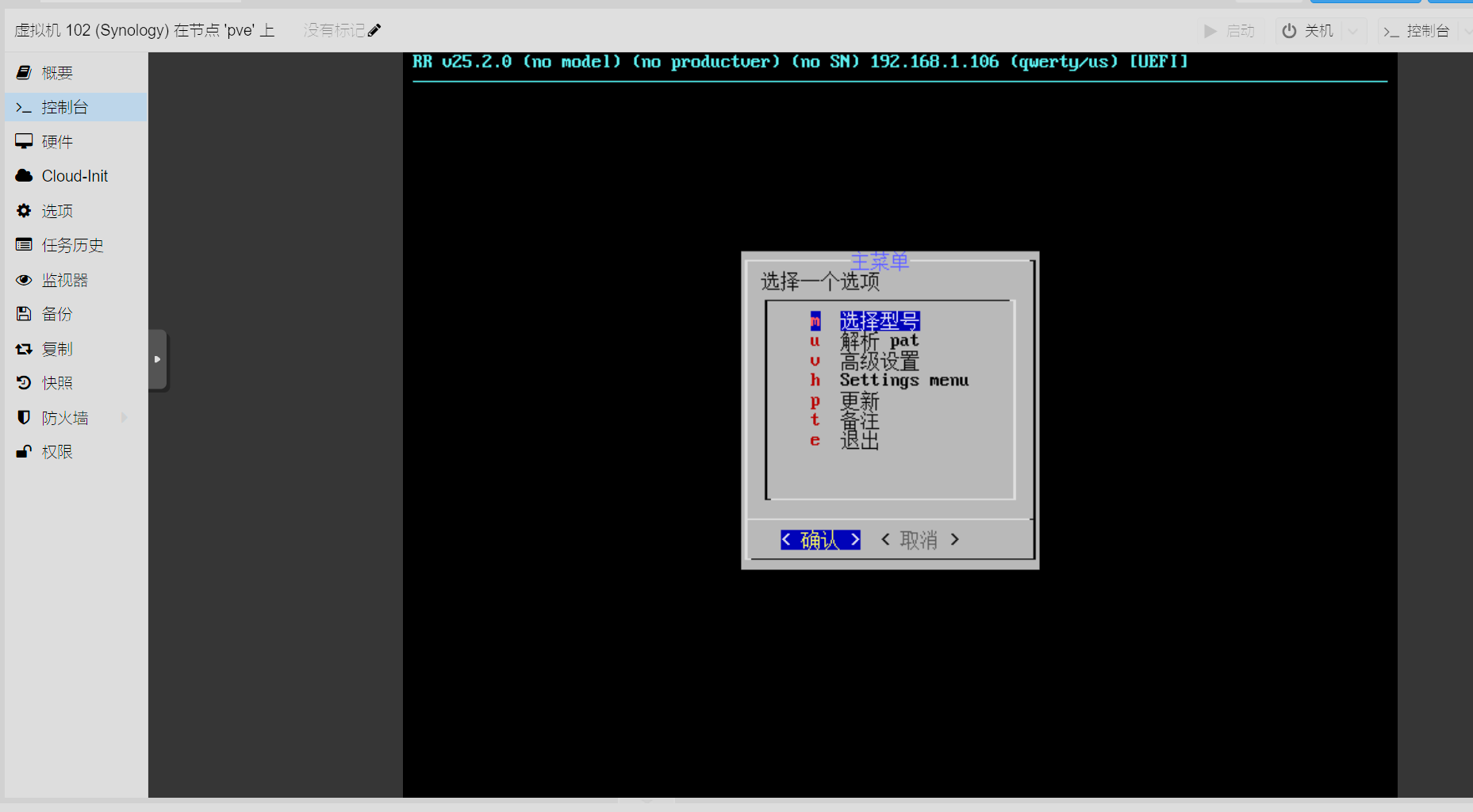Viewport: 1473px width, 812px height.
Task: Click the 防火墙 firewall shield icon
Action: (x=24, y=417)
